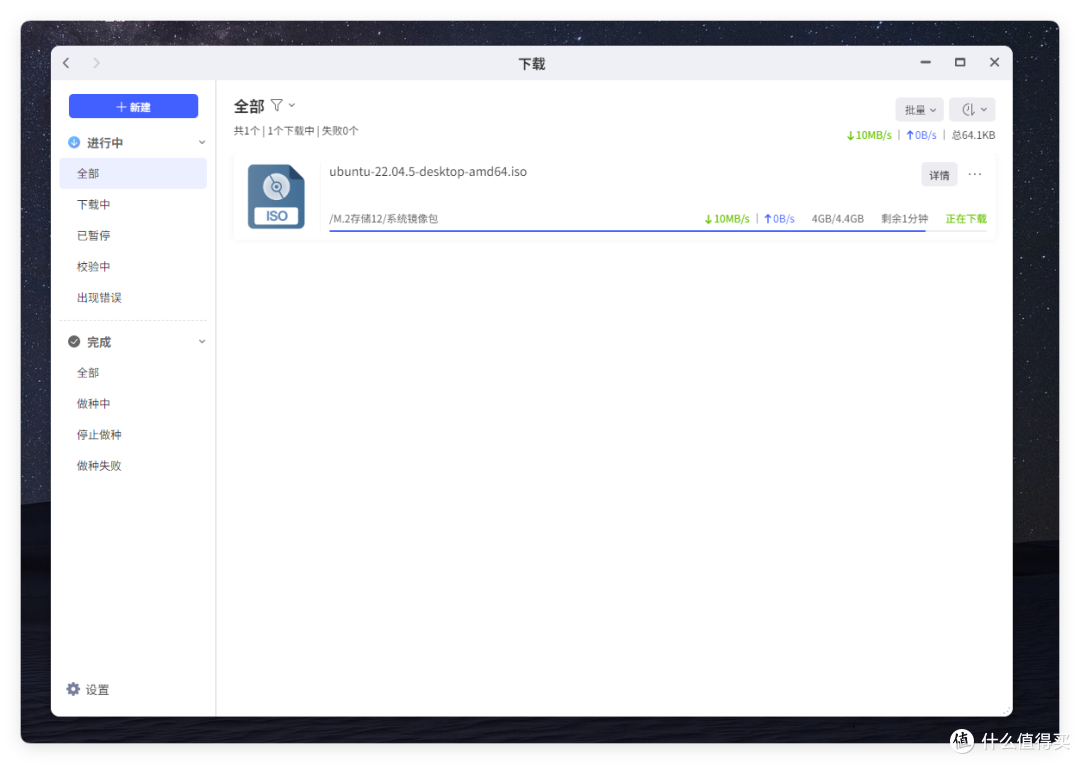Select the 已暂停 sidebar category

tap(93, 235)
